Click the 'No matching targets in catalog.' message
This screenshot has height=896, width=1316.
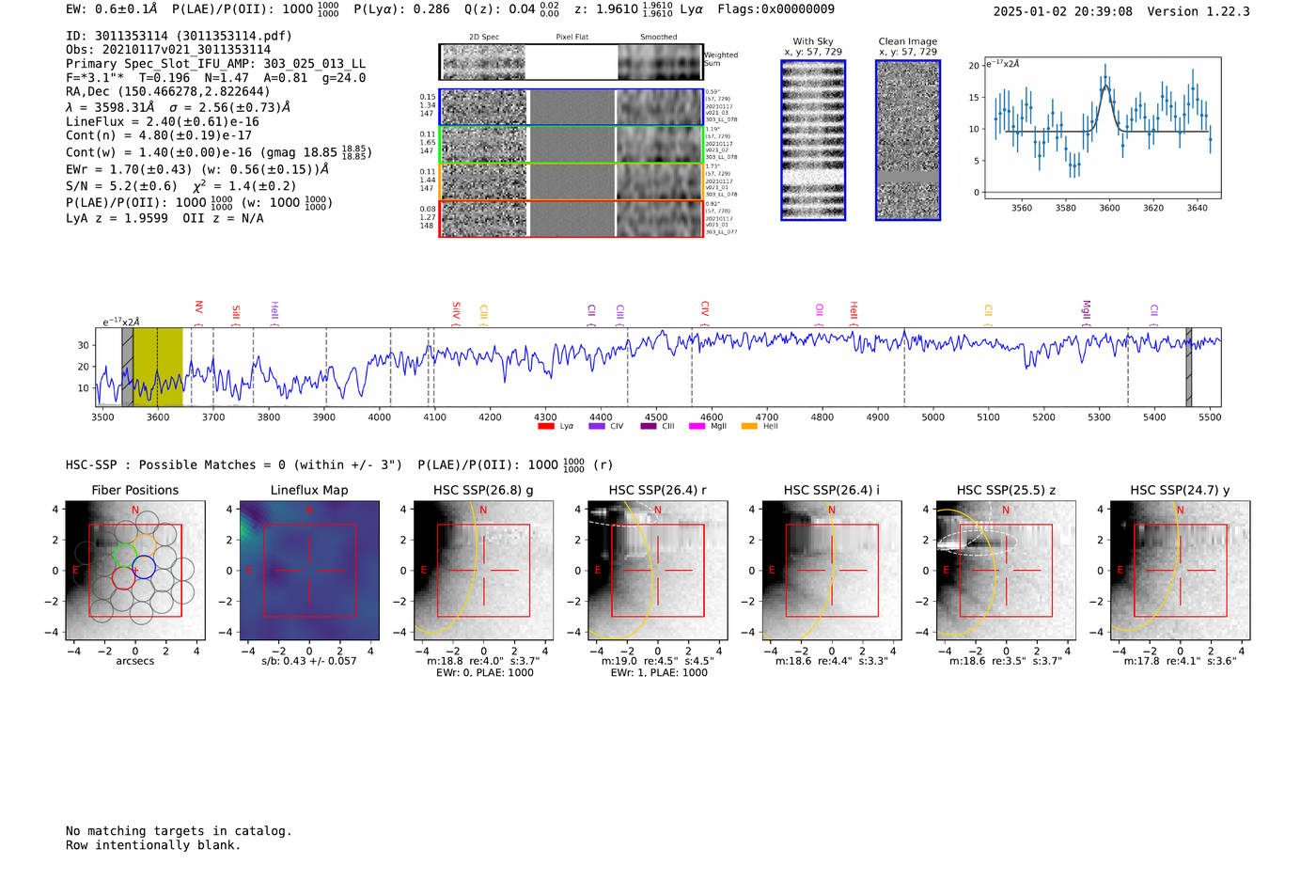pyautogui.click(x=179, y=831)
